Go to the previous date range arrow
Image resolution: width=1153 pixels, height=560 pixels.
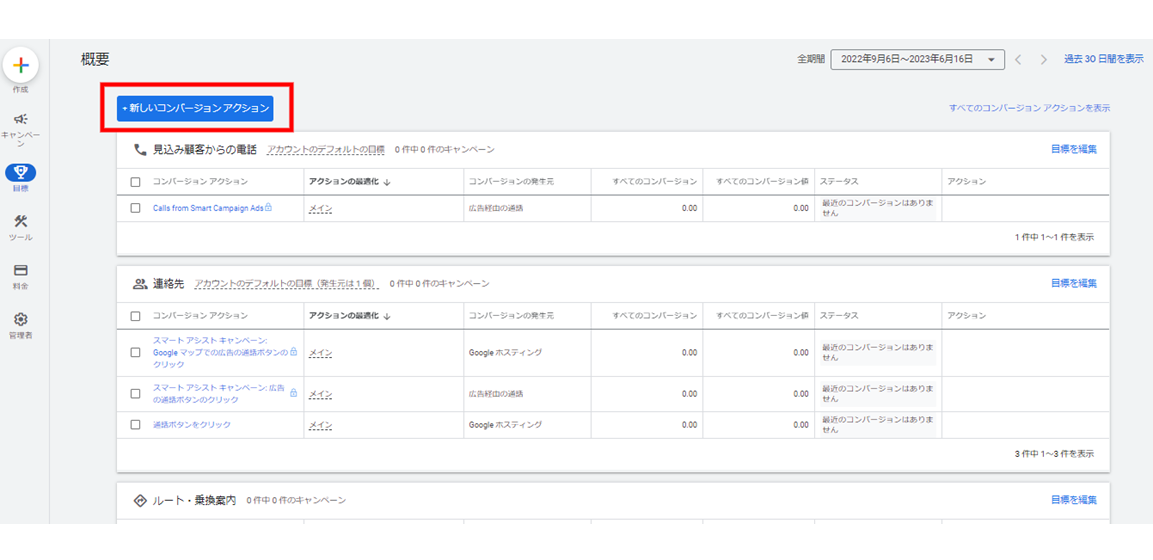[1018, 60]
